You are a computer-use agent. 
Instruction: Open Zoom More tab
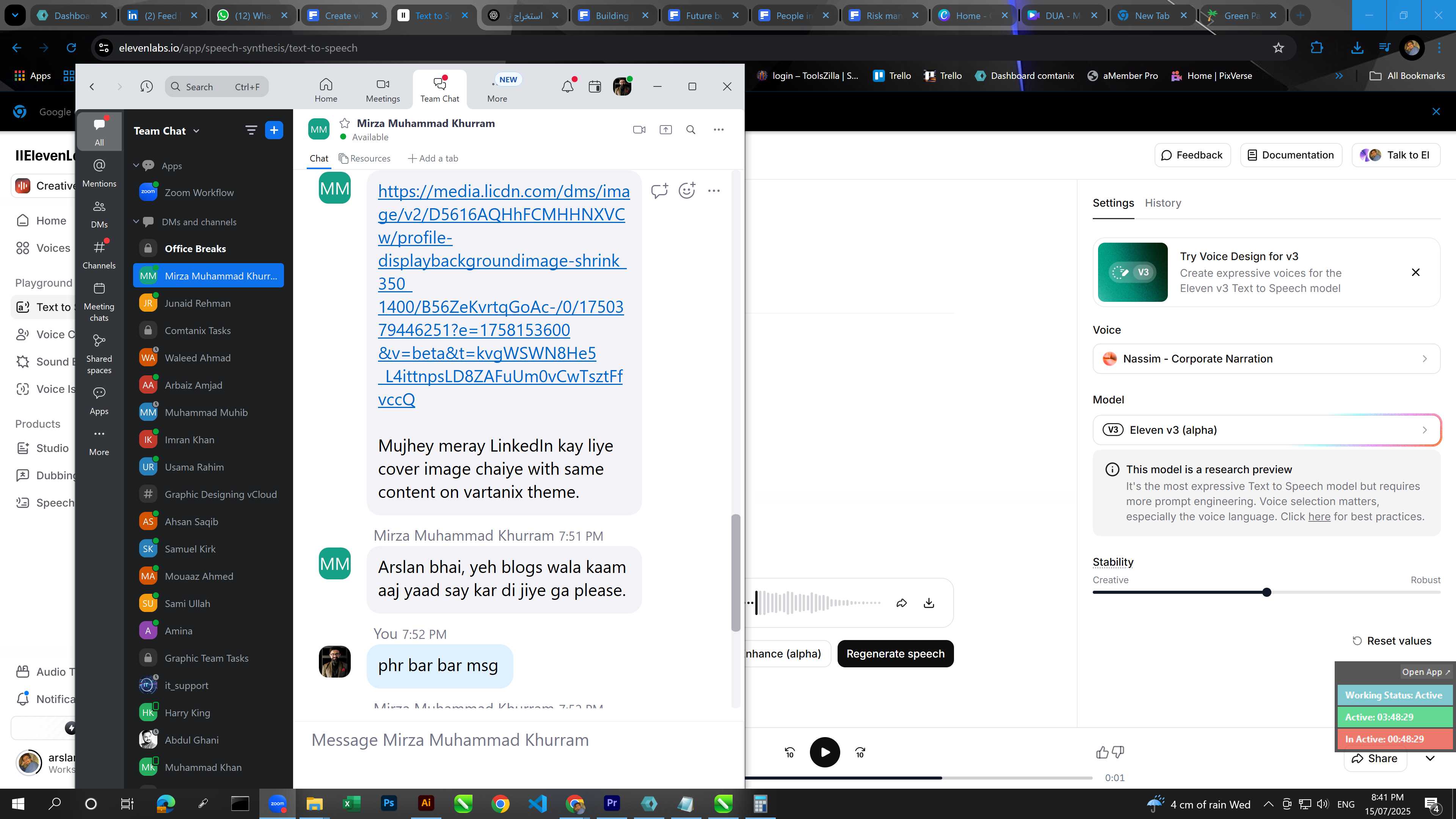coord(497,90)
